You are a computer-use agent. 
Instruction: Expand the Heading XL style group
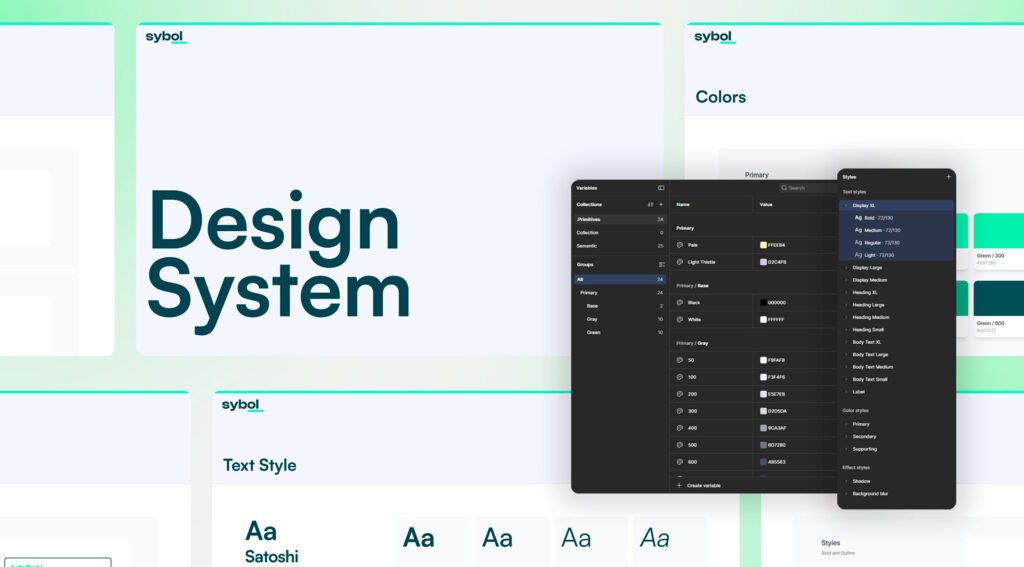[x=846, y=293]
